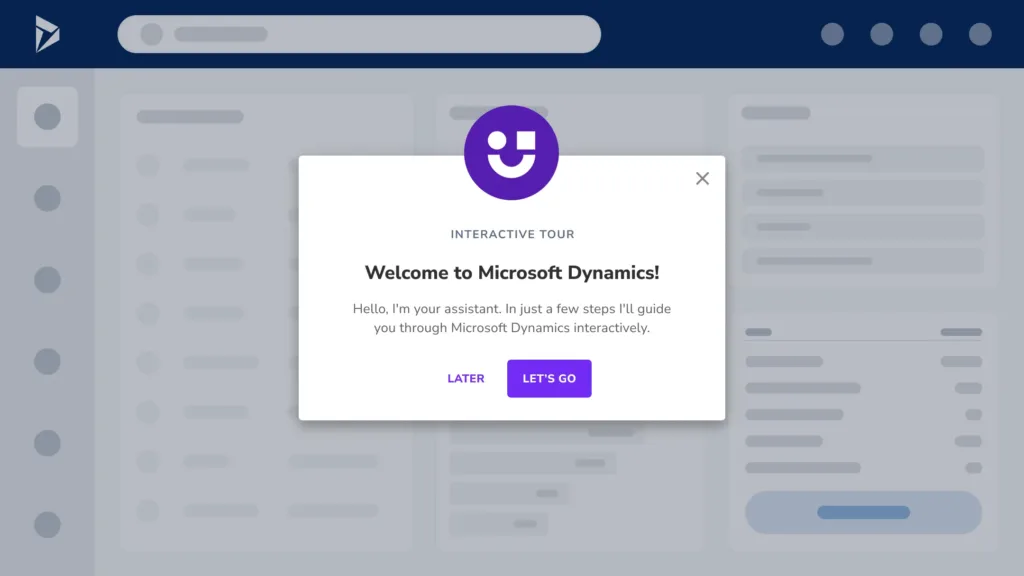Click the search magnifier inside the search bar
This screenshot has width=1024, height=576.
tap(151, 34)
